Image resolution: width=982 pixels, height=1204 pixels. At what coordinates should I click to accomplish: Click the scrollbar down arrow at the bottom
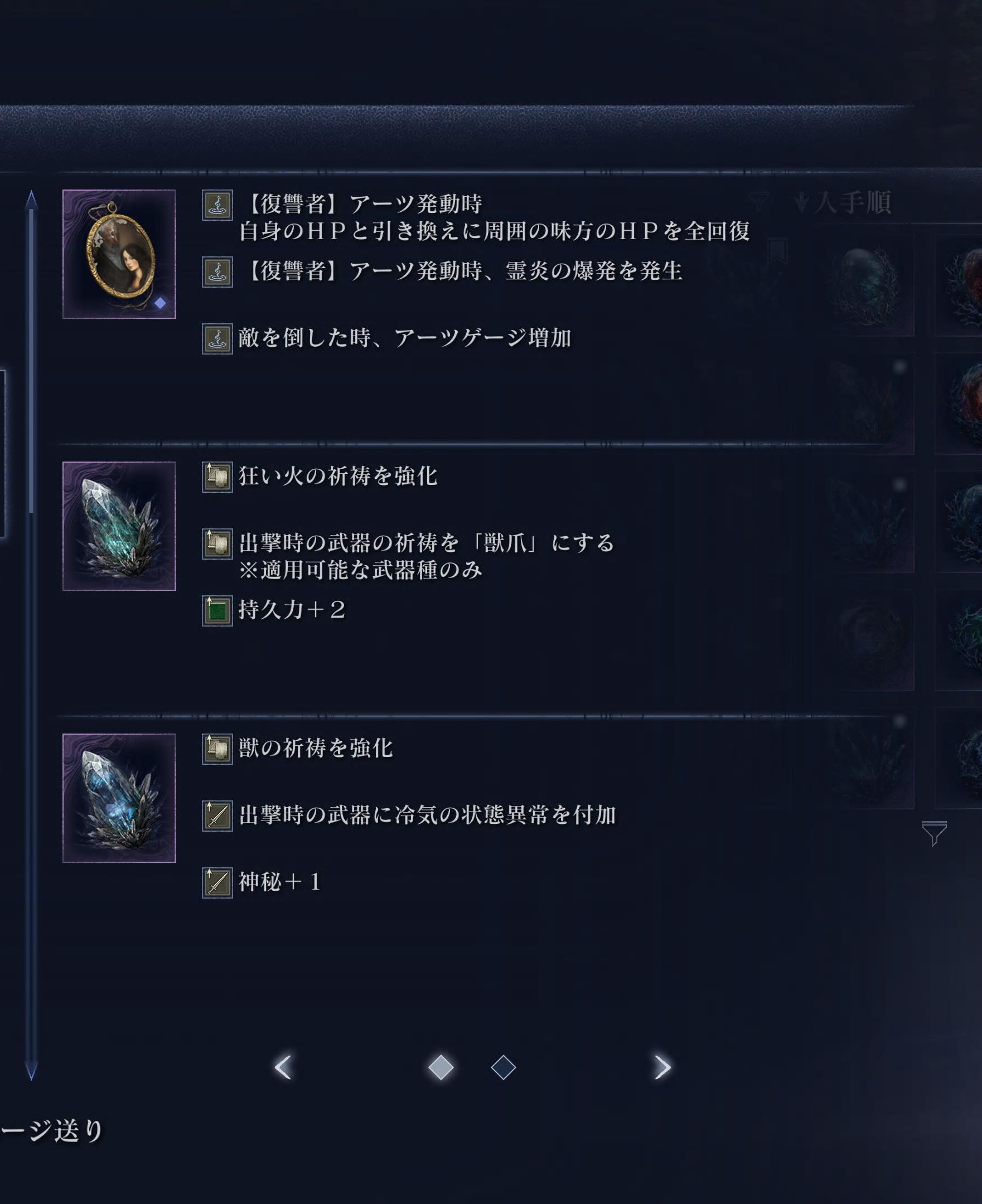pos(31,1072)
